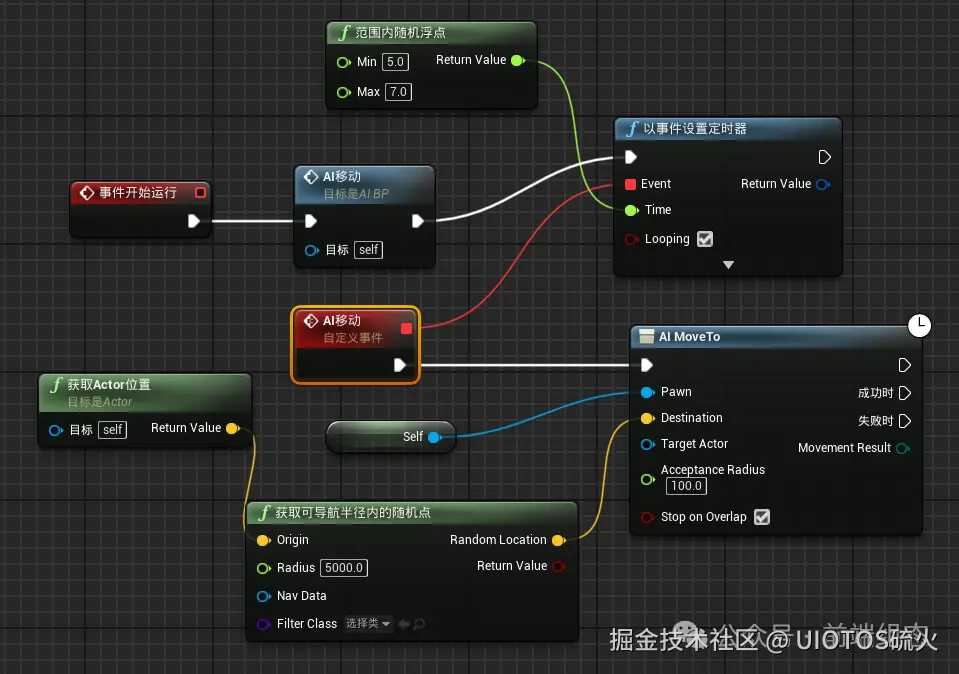Screen dimensions: 959x674
Task: Click the Filter Class use-selected arrow icon
Action: coord(404,624)
